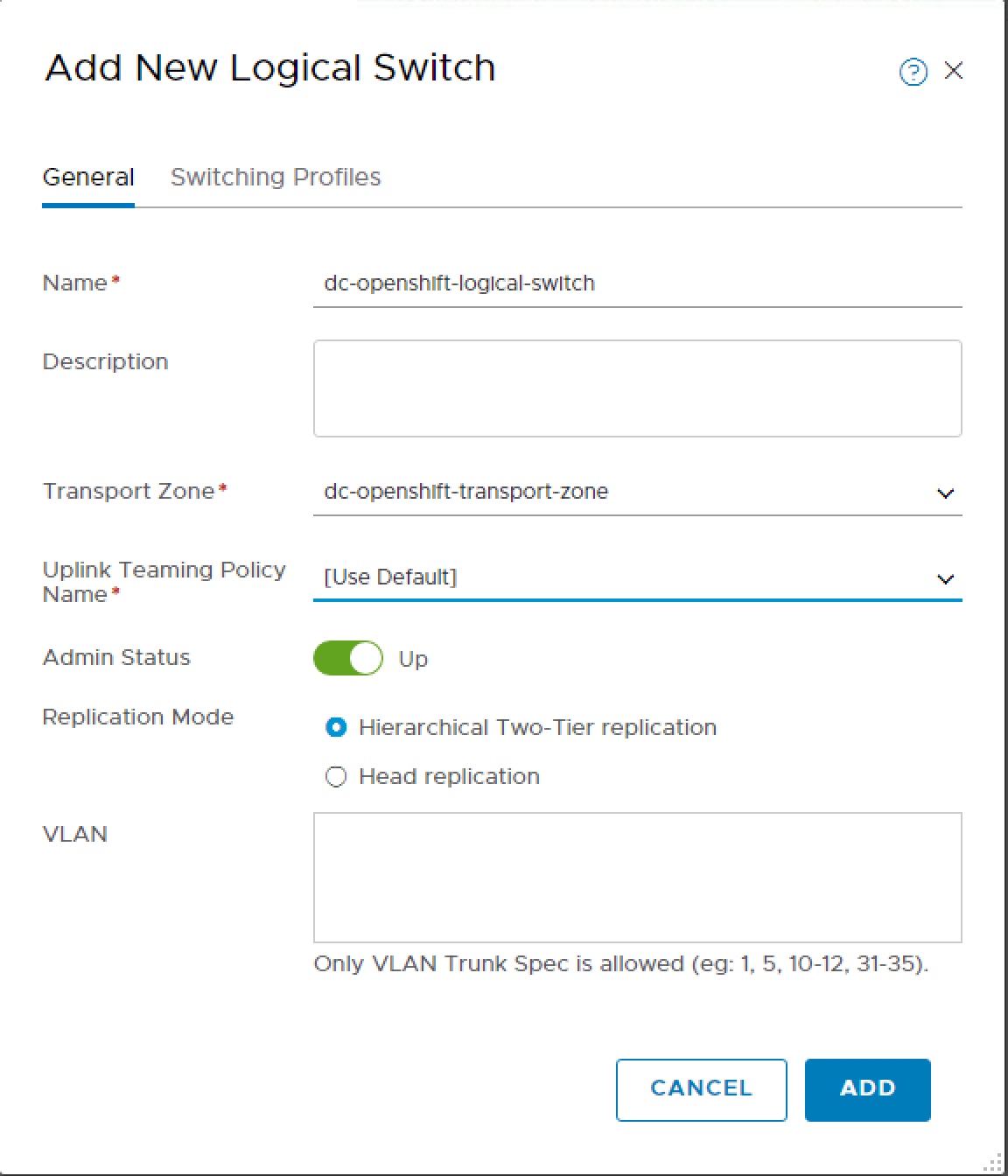The image size is (1008, 1176).
Task: Click the ADD button
Action: [x=867, y=1089]
